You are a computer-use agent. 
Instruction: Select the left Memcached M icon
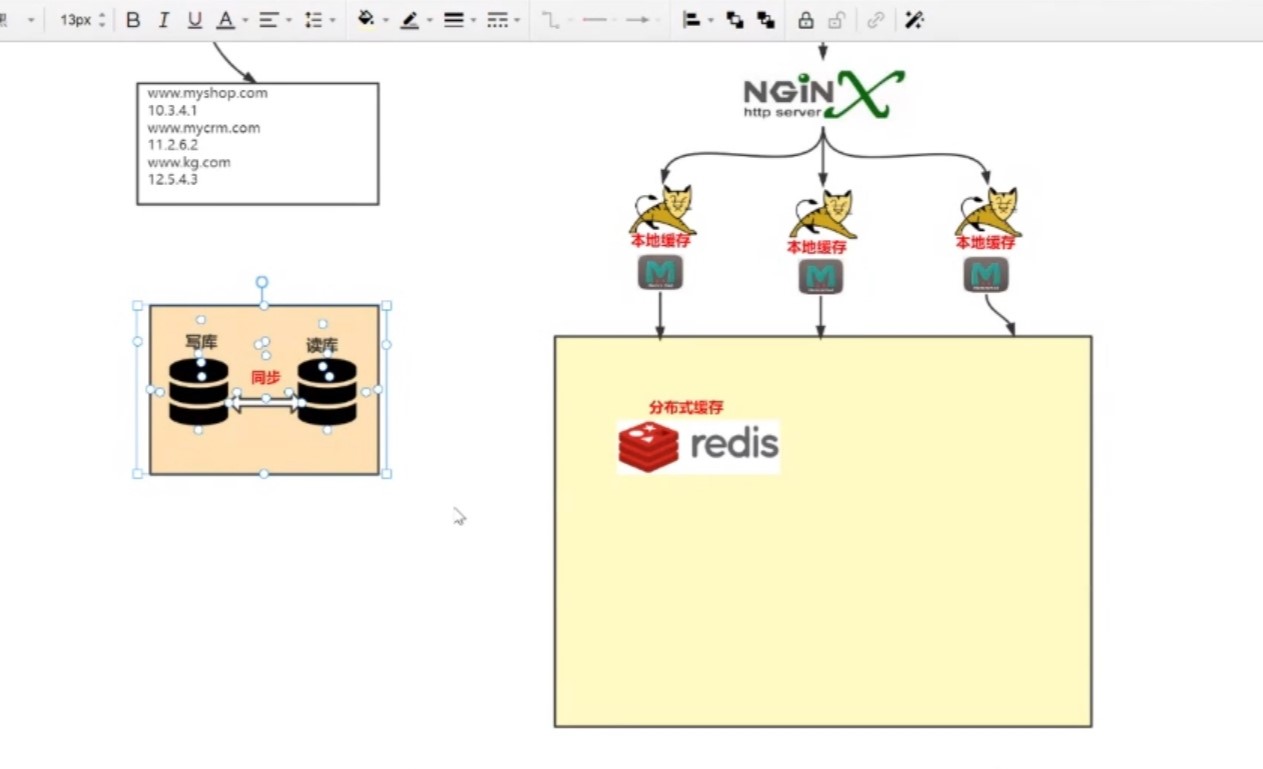tap(660, 273)
